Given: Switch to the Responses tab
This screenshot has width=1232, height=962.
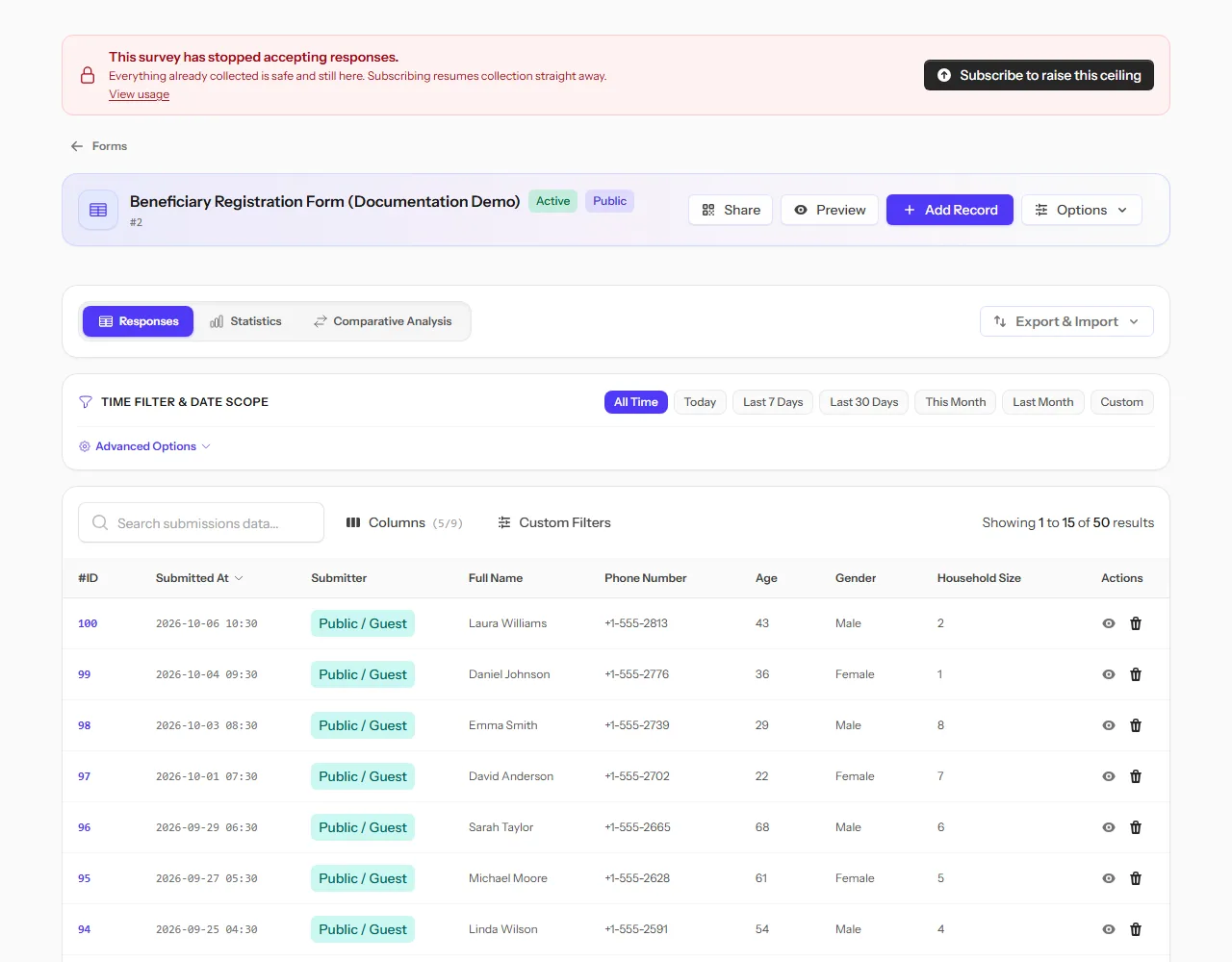Looking at the screenshot, I should [139, 321].
